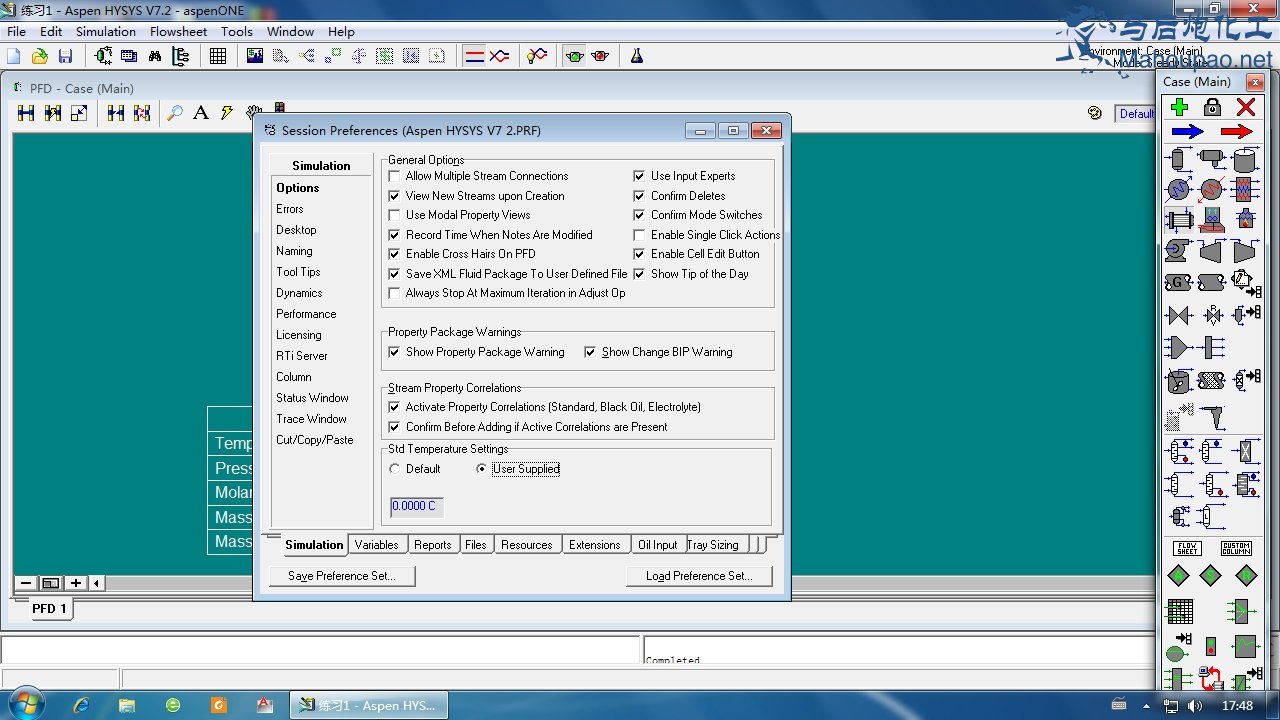Add a Pump from the object palette
1280x720 pixels.
(x=1179, y=251)
